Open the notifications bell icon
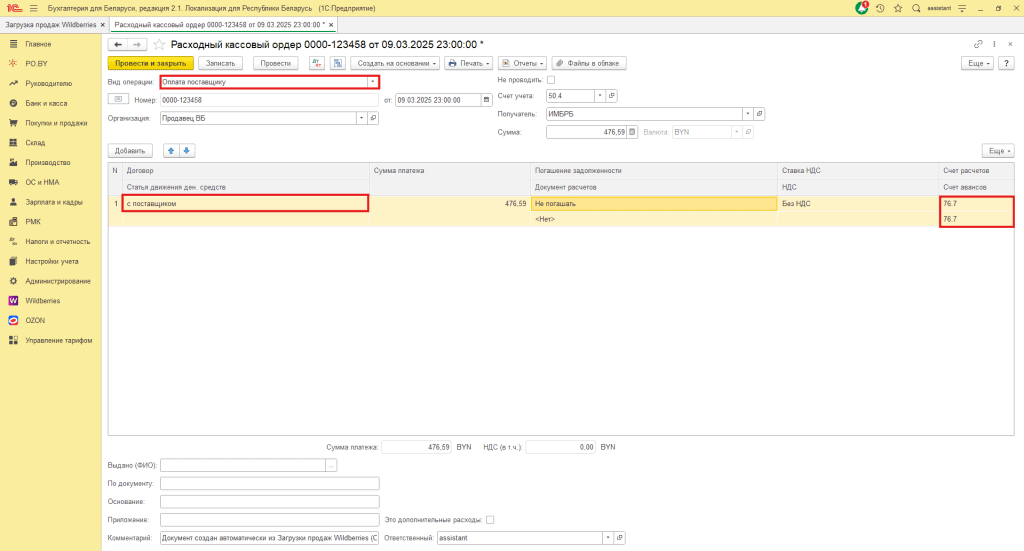1024x551 pixels. click(862, 8)
